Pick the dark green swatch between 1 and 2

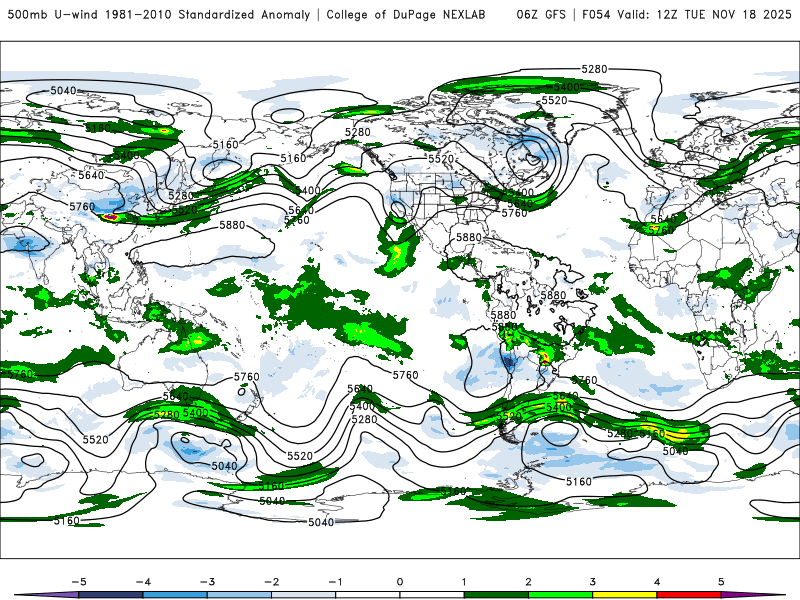[496, 595]
